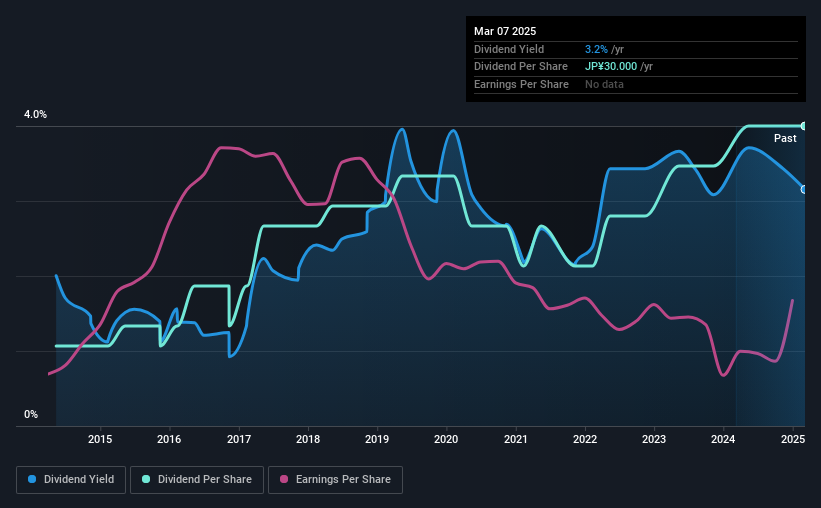Click the teal Dividend Per Share legend dot

click(146, 479)
